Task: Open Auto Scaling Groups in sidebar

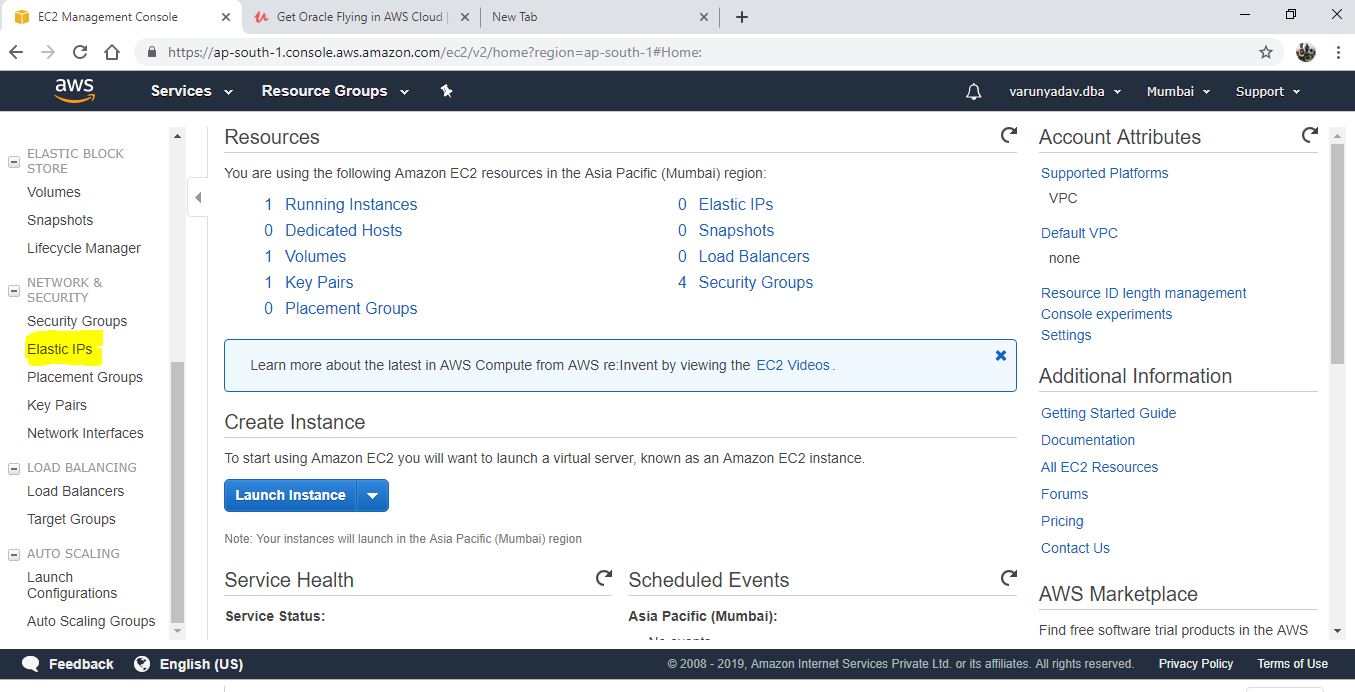Action: pyautogui.click(x=91, y=621)
